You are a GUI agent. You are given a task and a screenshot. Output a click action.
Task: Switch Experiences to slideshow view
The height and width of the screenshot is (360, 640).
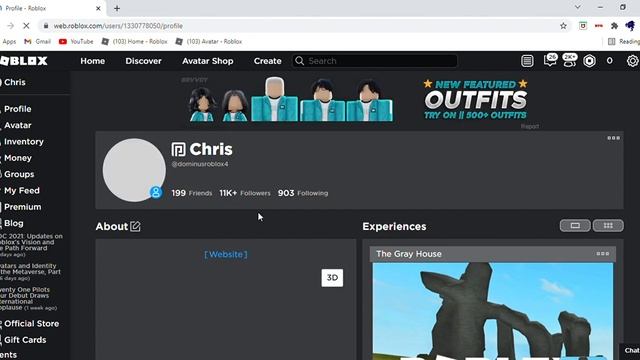point(575,226)
